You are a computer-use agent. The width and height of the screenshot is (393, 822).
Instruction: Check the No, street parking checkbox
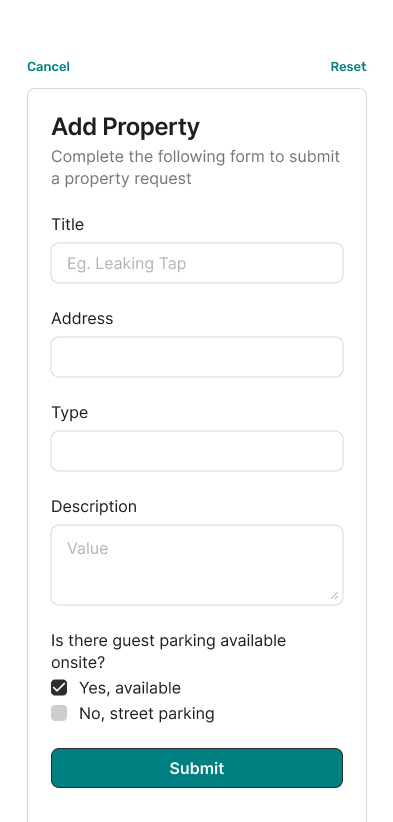[59, 713]
